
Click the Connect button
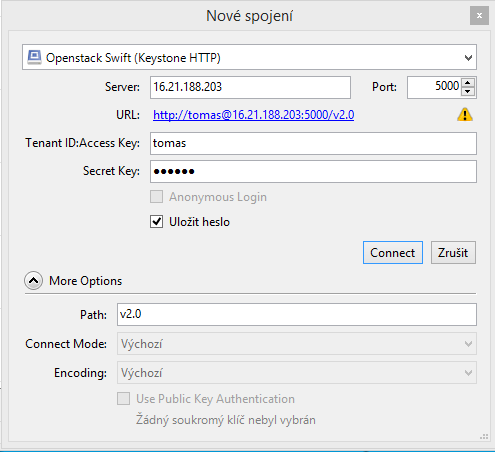pos(393,253)
